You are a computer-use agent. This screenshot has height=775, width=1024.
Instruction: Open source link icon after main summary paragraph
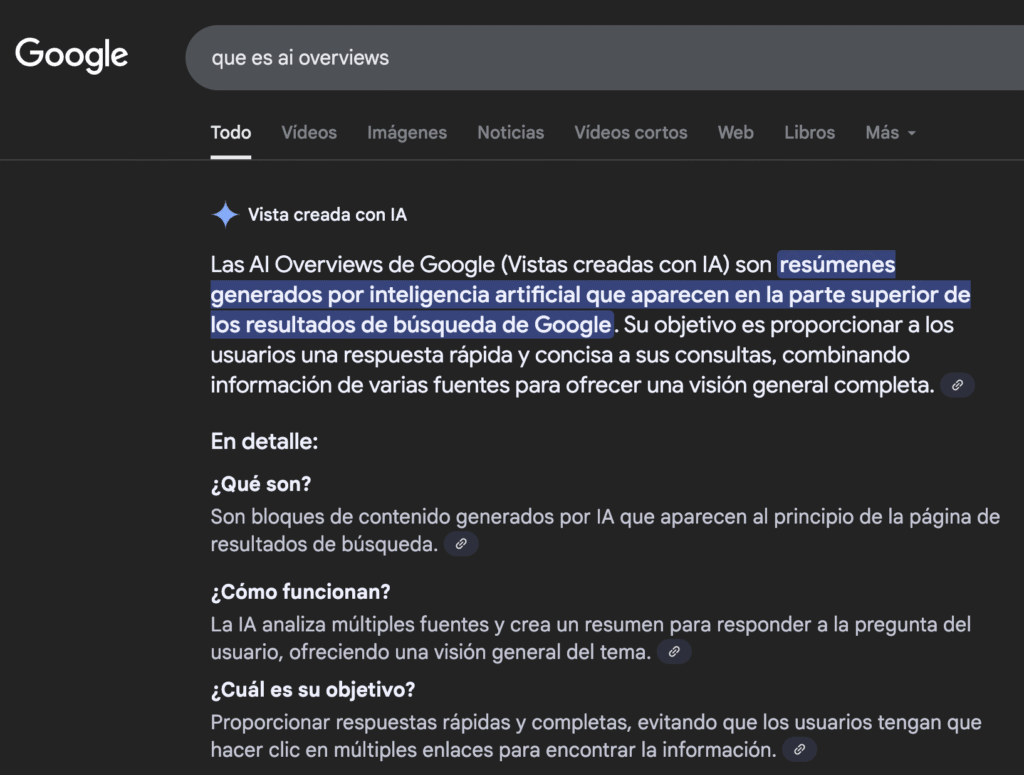pyautogui.click(x=957, y=385)
